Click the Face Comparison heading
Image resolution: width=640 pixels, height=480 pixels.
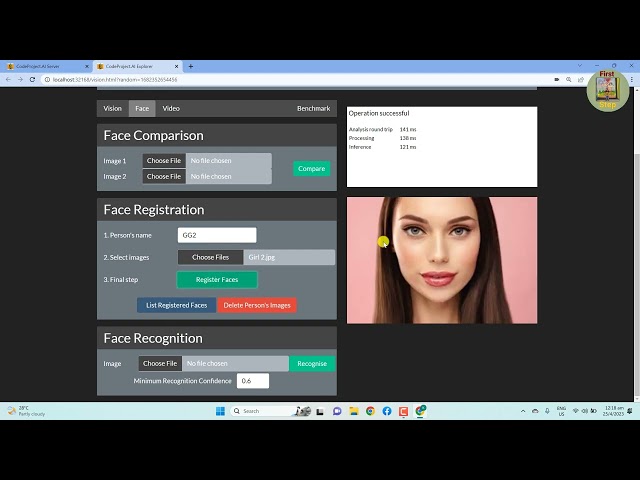tap(153, 136)
